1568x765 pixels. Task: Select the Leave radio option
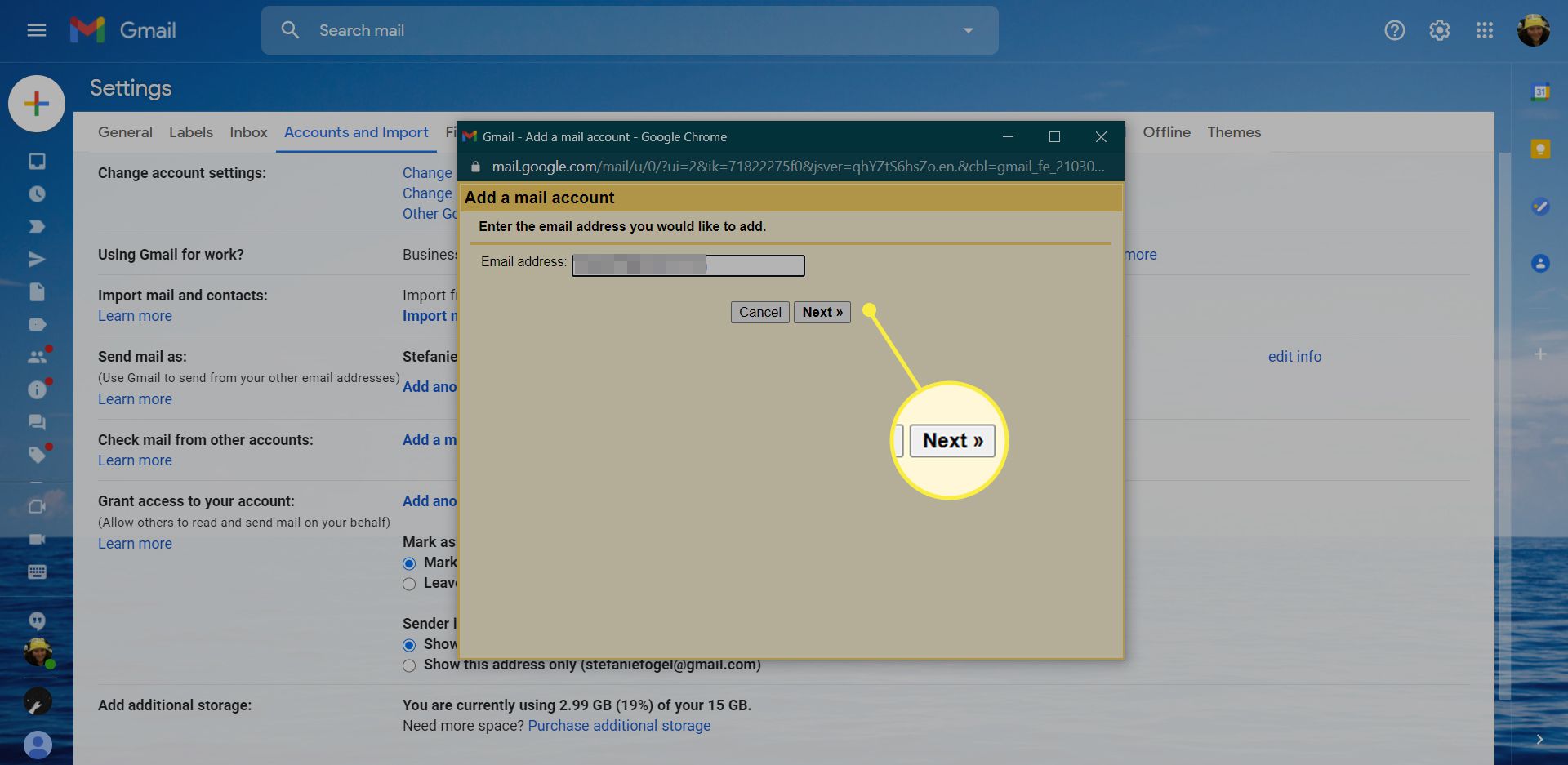point(409,584)
